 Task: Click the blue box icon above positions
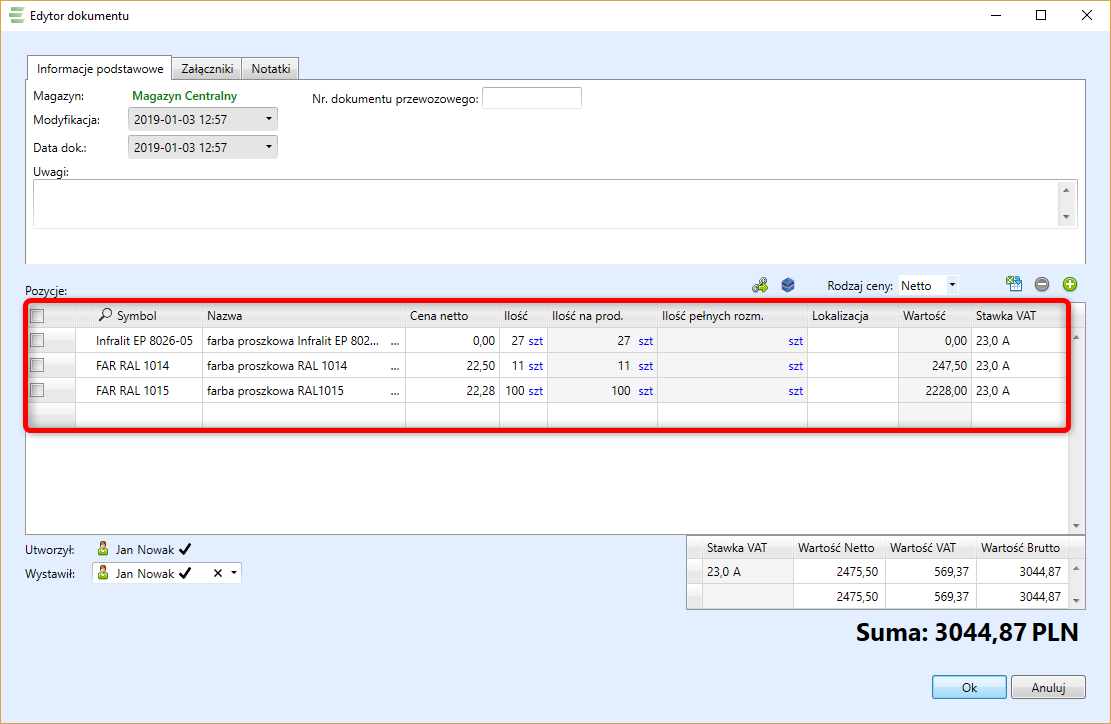tap(788, 285)
